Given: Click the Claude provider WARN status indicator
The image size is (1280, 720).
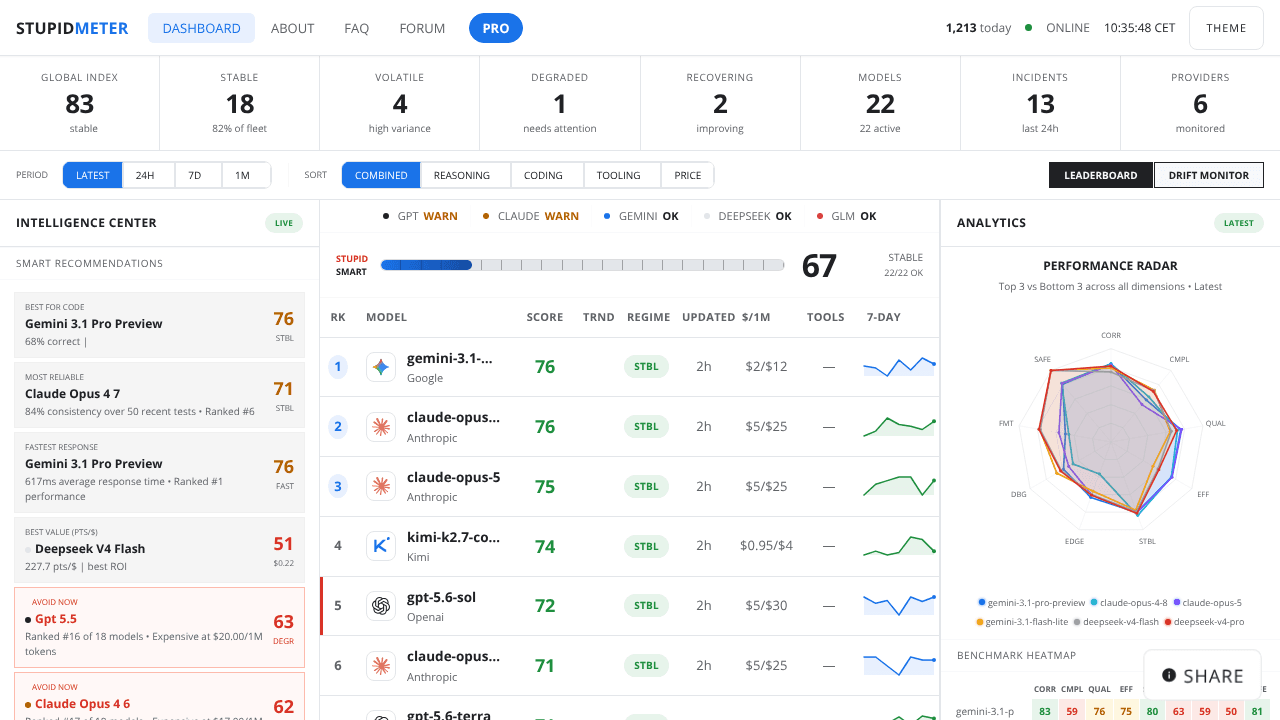Looking at the screenshot, I should (530, 216).
